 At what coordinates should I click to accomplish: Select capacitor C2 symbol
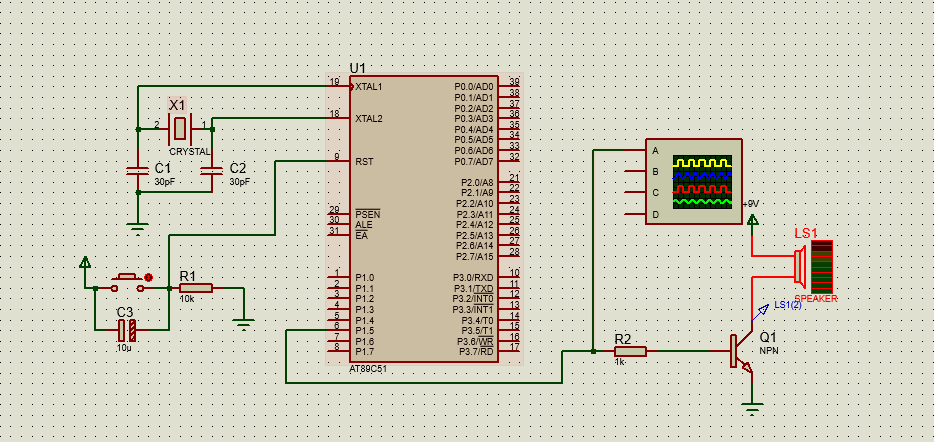point(212,170)
